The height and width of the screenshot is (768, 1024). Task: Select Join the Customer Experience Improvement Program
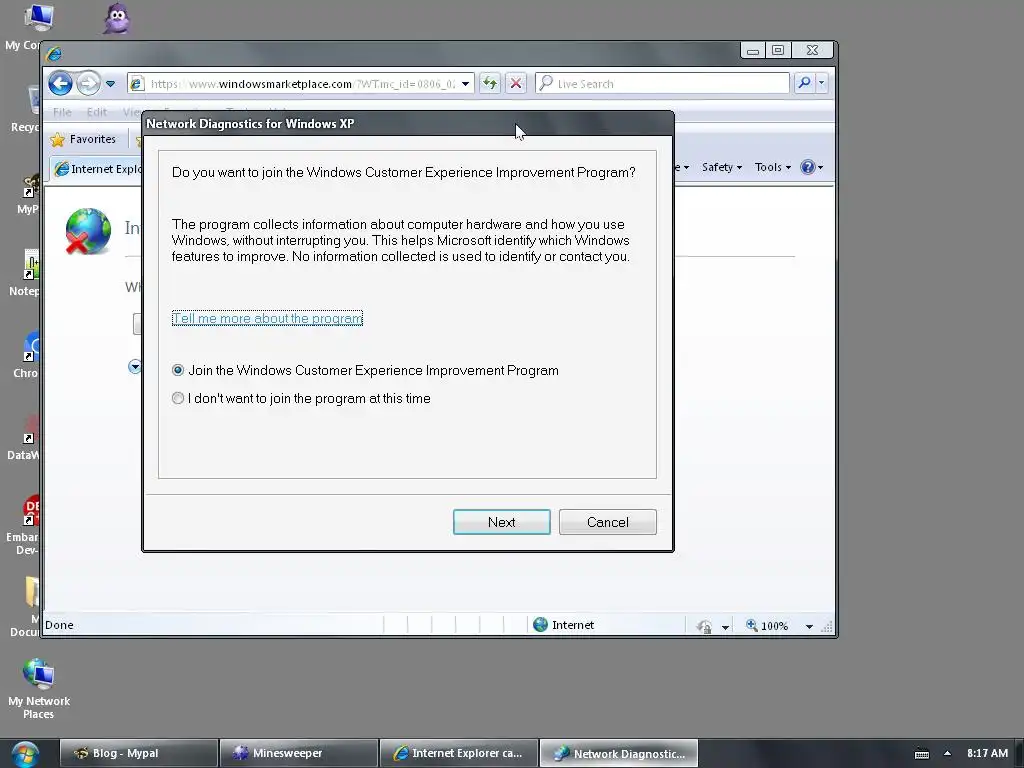(x=365, y=370)
